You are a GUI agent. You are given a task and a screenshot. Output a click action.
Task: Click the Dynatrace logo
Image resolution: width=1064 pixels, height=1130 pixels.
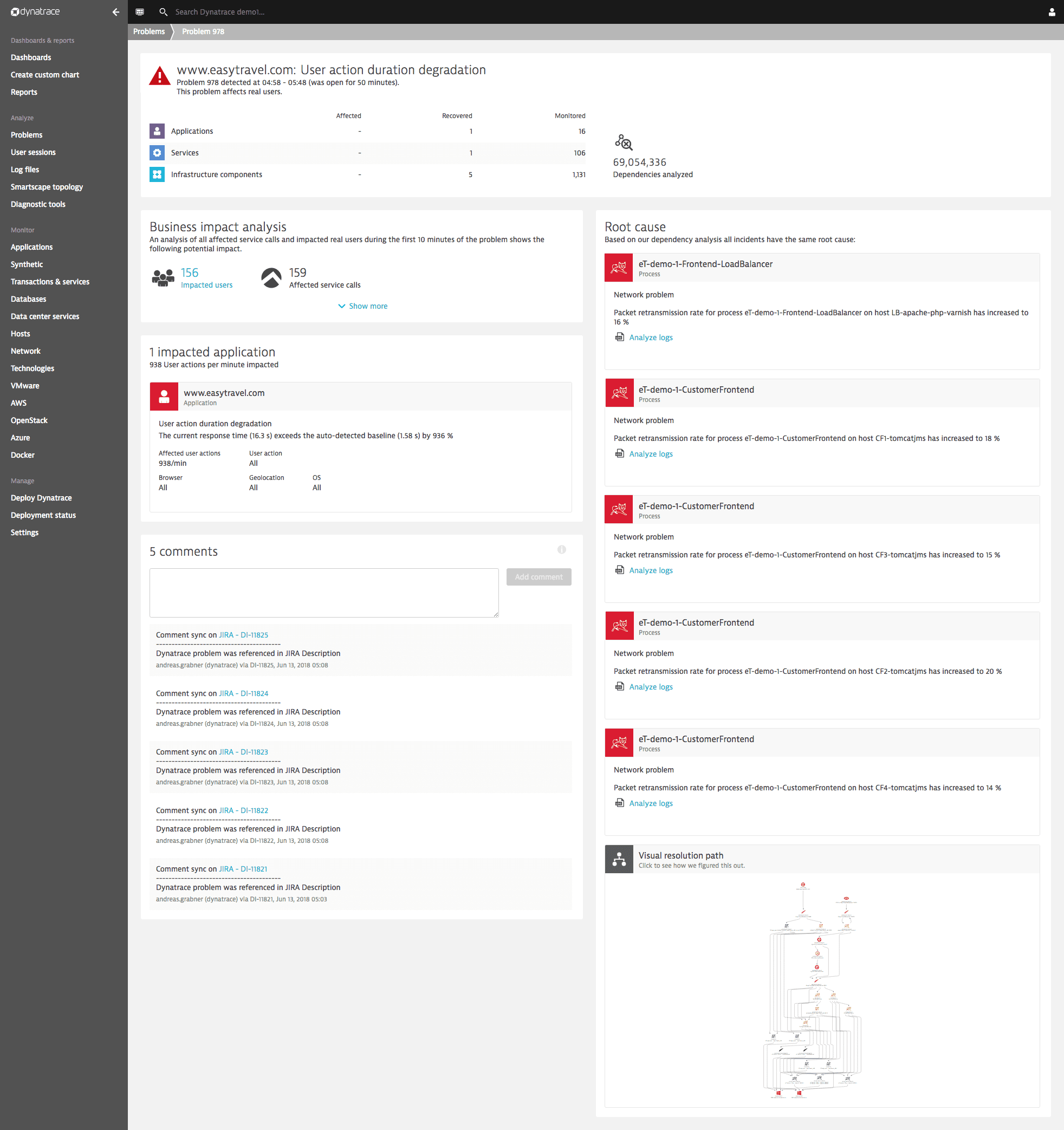pos(35,11)
